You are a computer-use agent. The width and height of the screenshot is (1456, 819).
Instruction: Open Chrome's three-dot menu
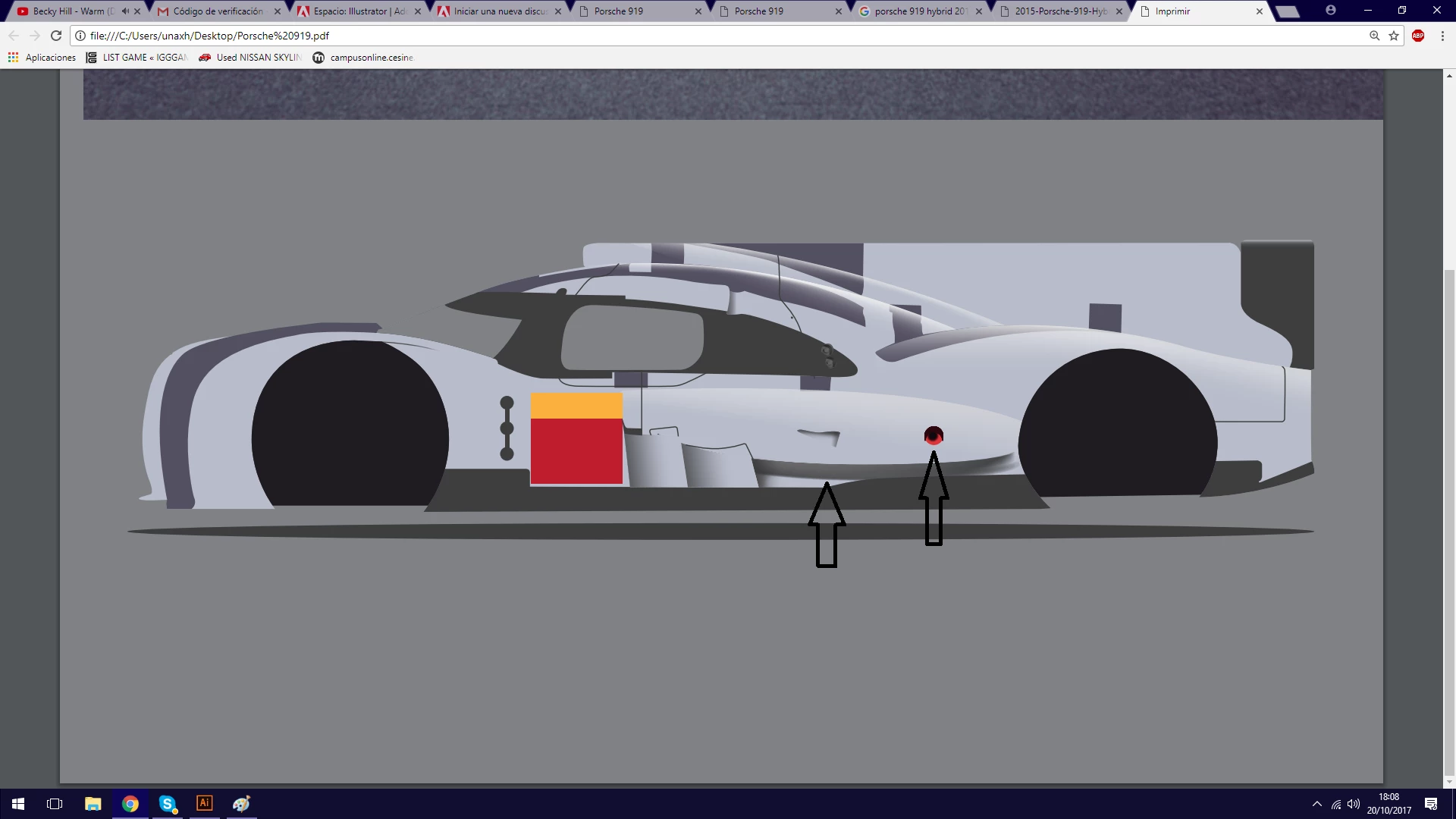[x=1442, y=36]
